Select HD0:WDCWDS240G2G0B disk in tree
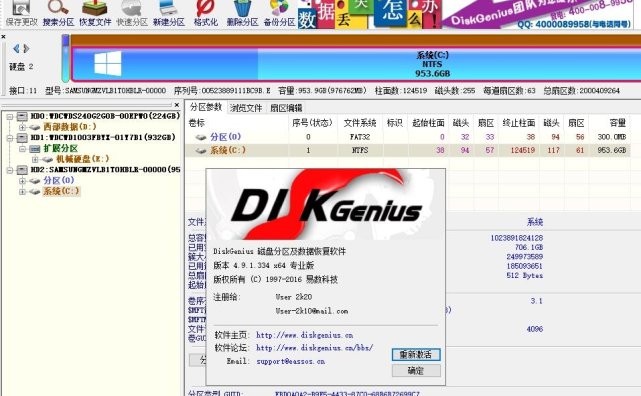The width and height of the screenshot is (641, 396). coord(105,116)
